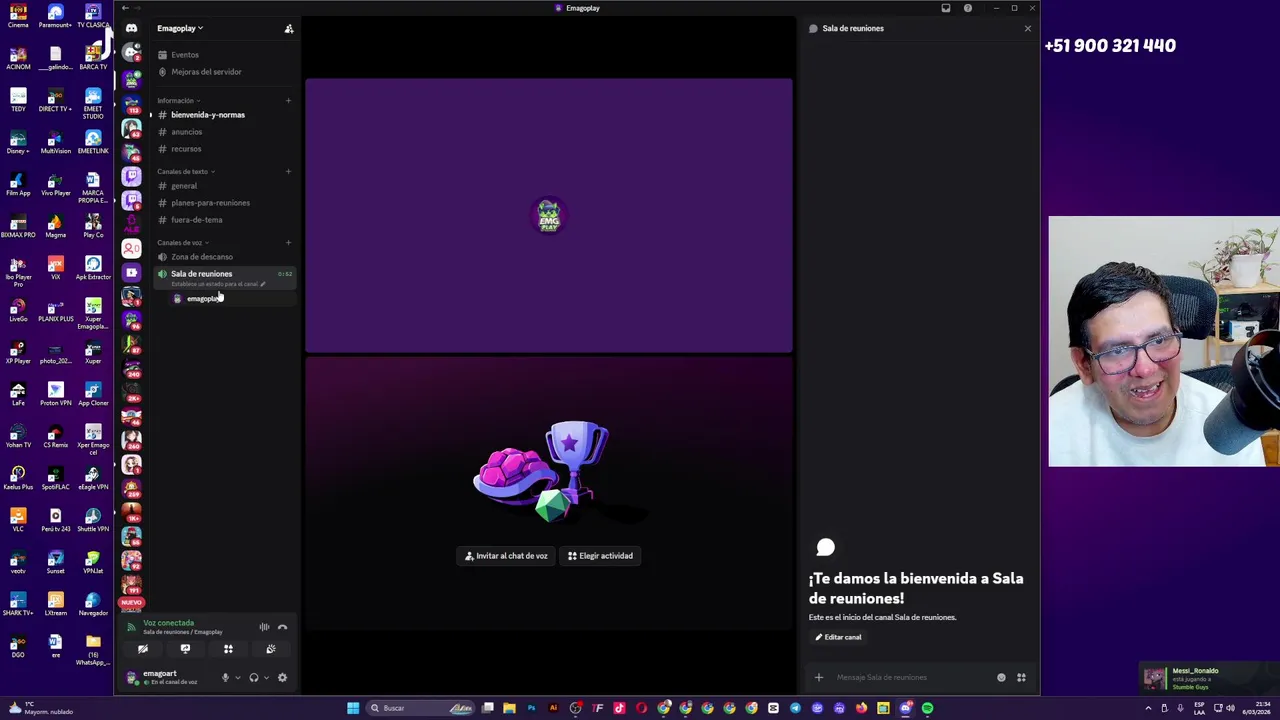Open Spotify from the taskbar

[x=927, y=708]
